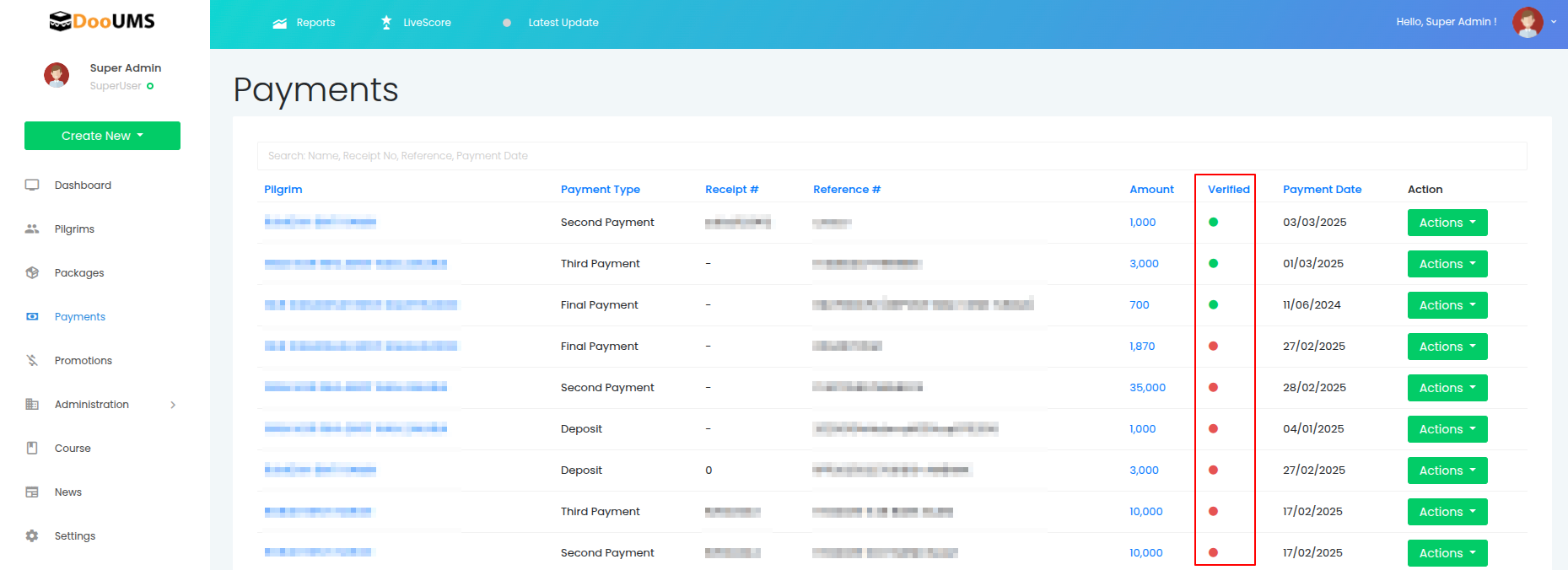Open the Dashboard monitor icon
This screenshot has width=1568, height=570.
(x=32, y=185)
